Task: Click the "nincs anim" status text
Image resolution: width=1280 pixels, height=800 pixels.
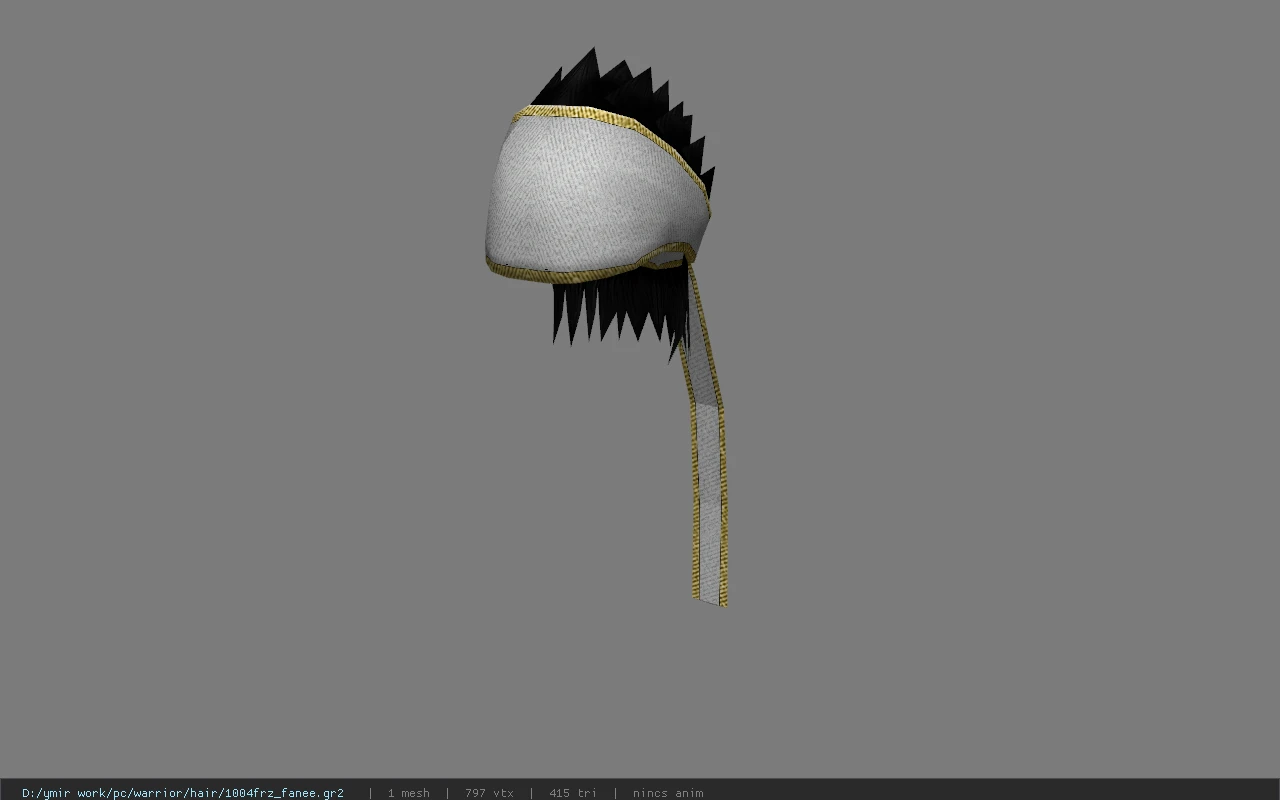Action: 668,793
